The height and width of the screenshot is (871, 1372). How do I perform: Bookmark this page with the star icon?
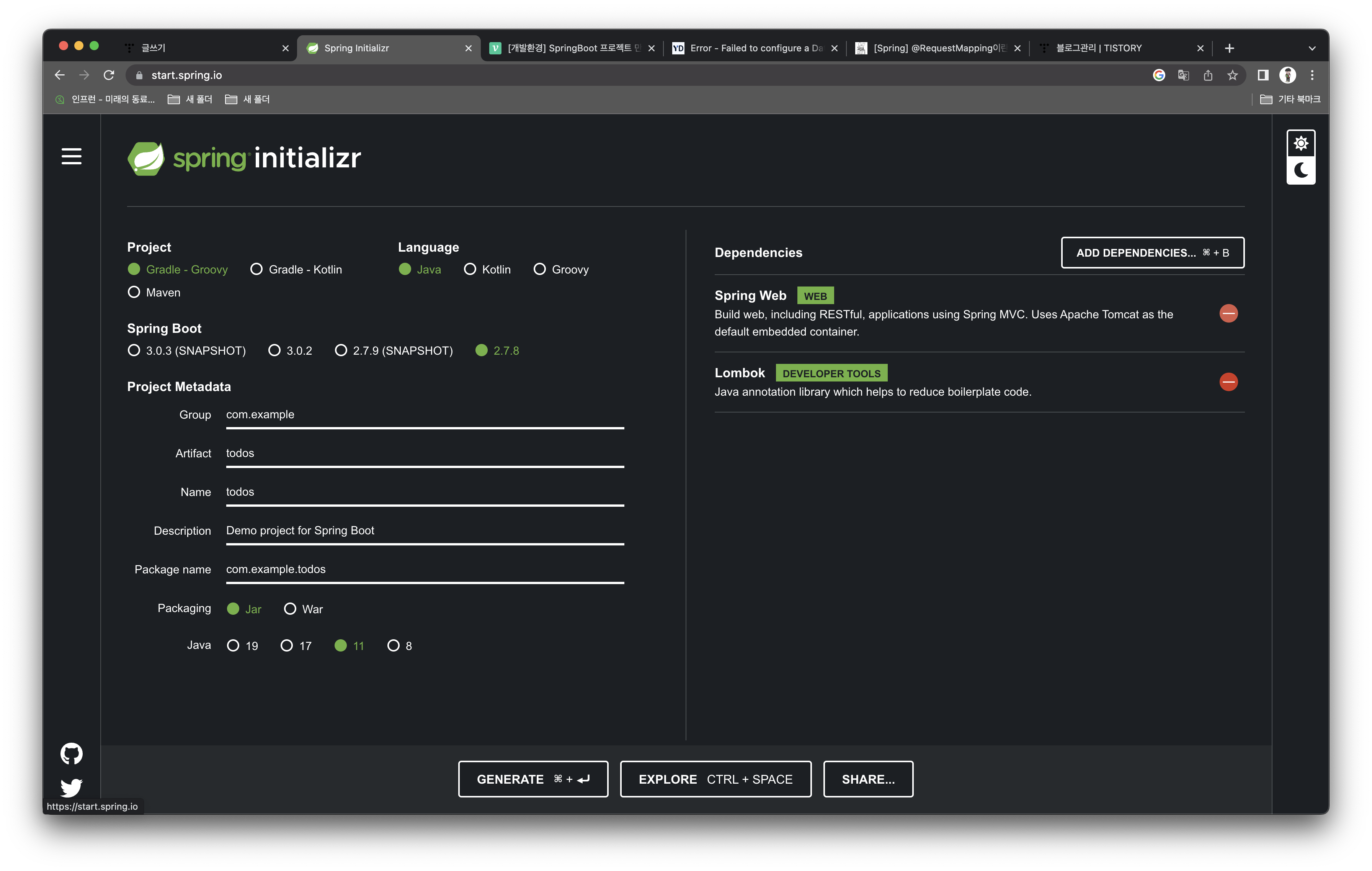pyautogui.click(x=1232, y=75)
